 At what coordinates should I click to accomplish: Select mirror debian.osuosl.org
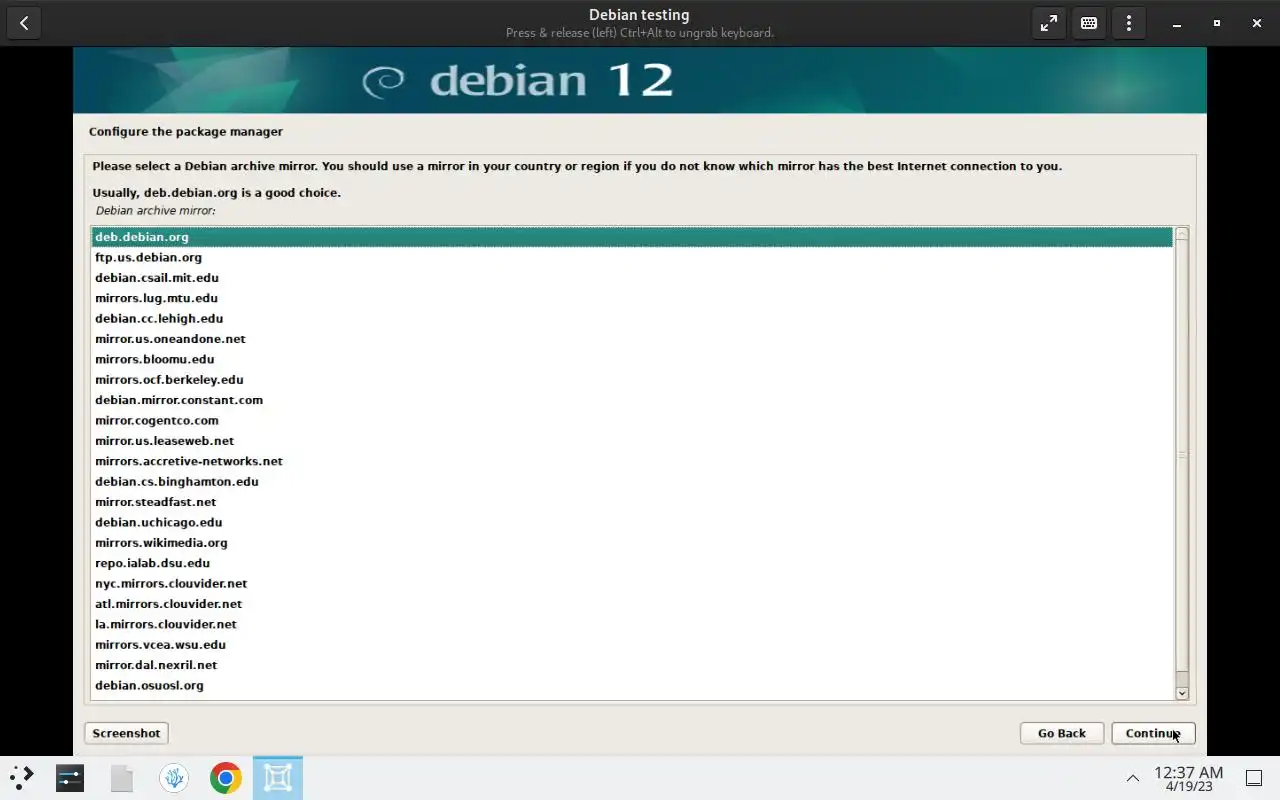pos(631,685)
